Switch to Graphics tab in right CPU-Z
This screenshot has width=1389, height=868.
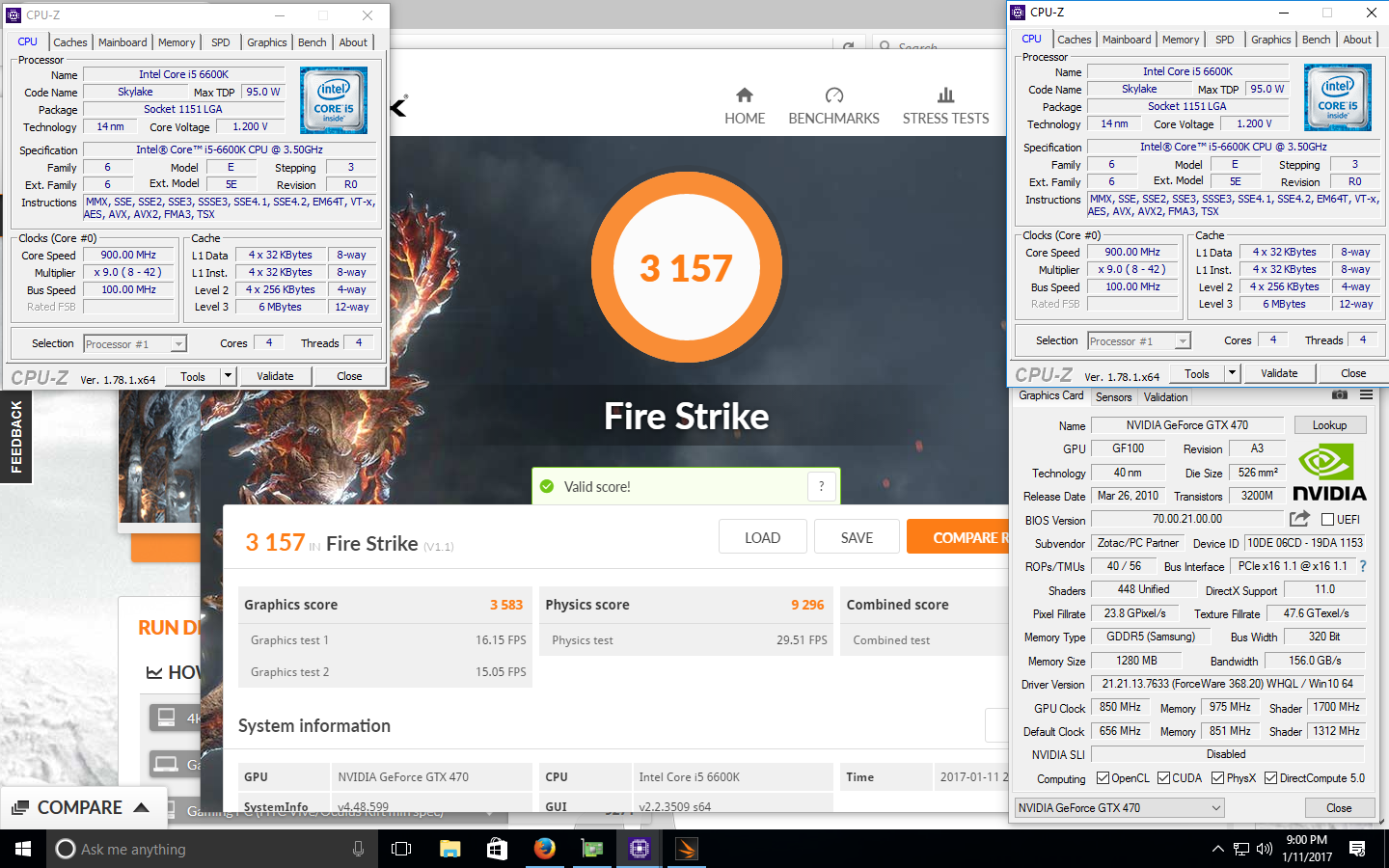pos(1270,40)
